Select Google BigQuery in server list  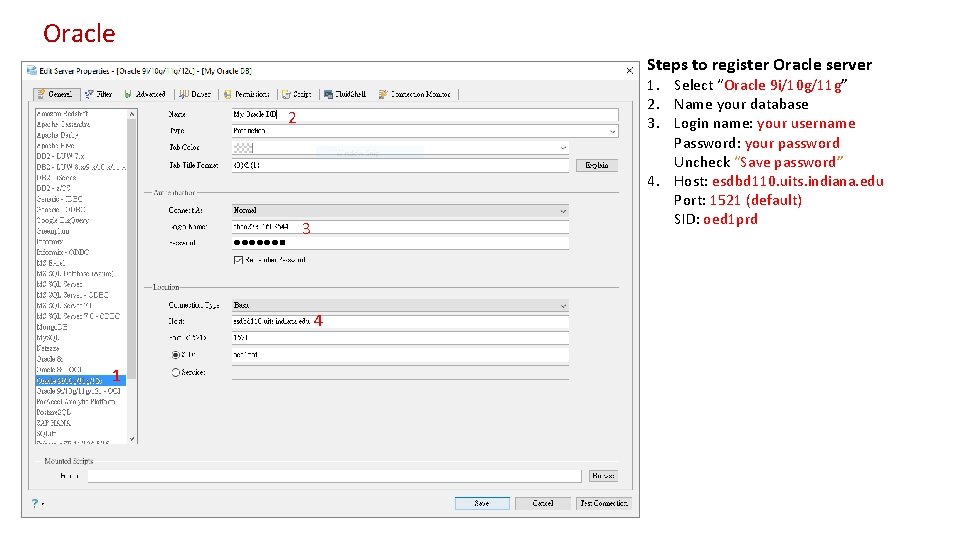62,220
